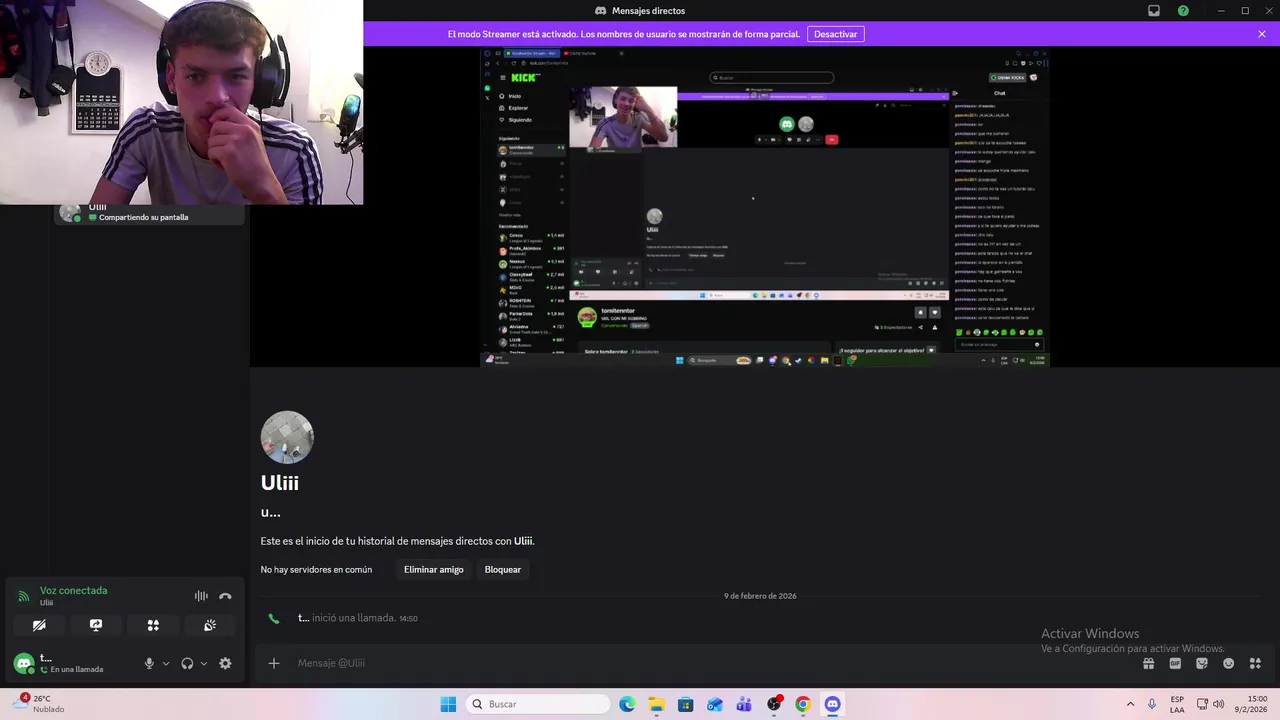Screen dimensions: 1280x720
Task: Click Discord icon in taskbar
Action: (x=832, y=704)
